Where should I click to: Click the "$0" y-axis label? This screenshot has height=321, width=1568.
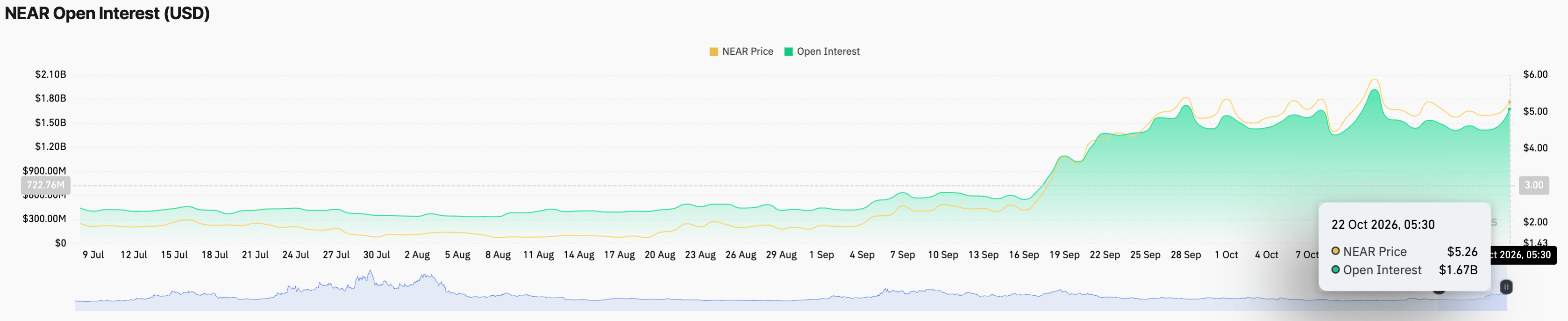[60, 243]
